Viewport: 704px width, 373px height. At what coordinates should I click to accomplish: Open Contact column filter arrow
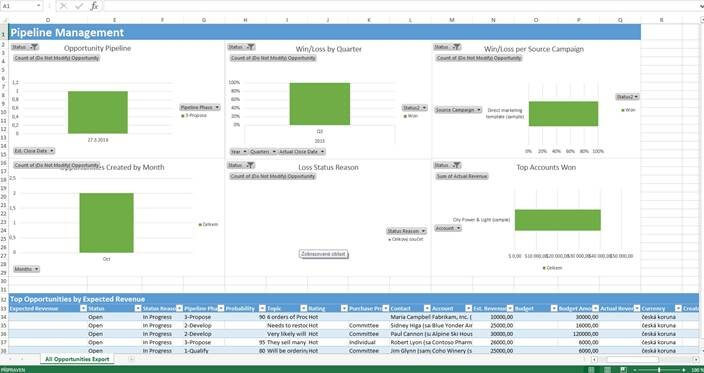(427, 309)
